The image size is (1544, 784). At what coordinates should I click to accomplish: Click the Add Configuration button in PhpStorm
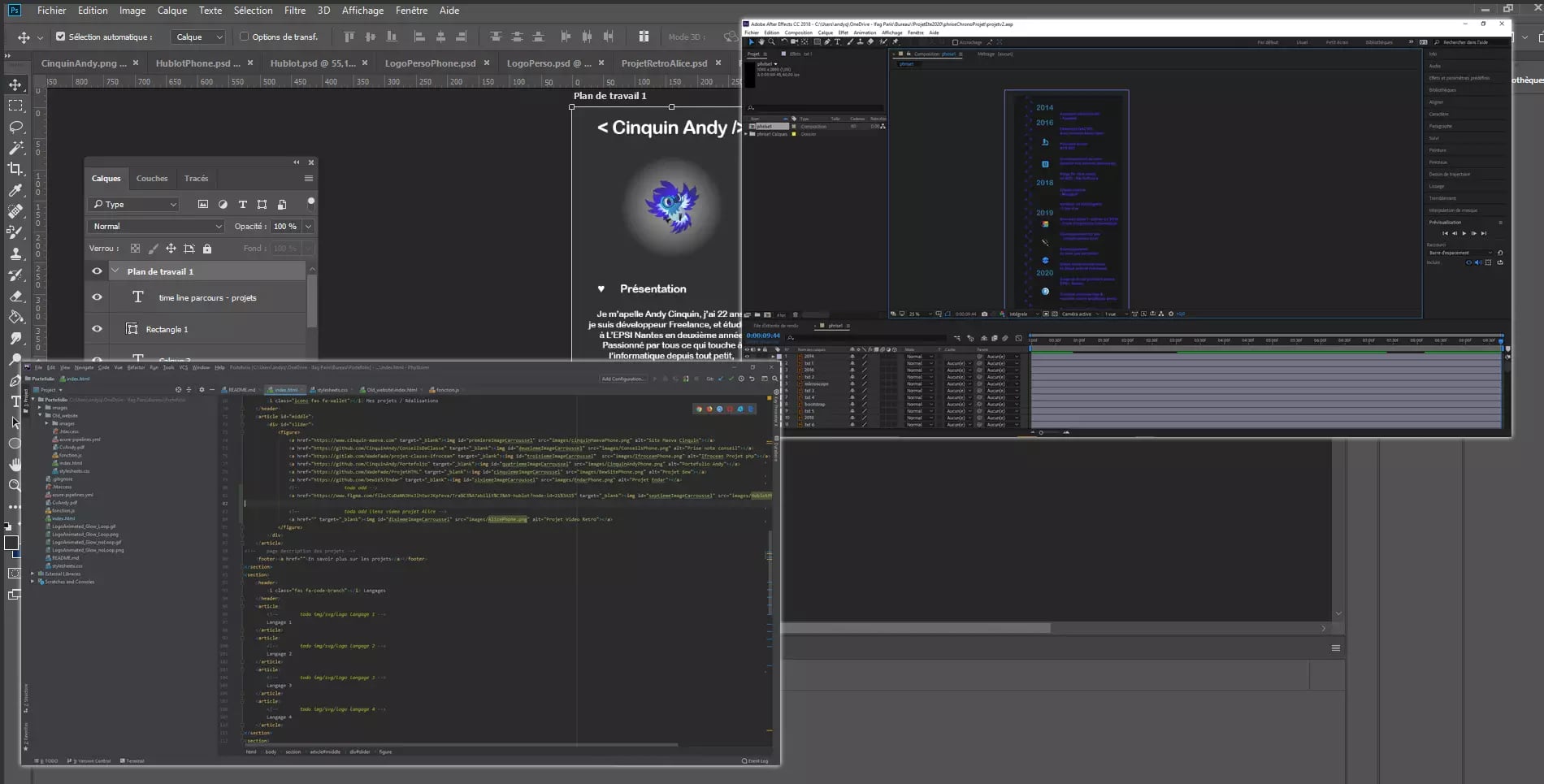[x=622, y=379]
